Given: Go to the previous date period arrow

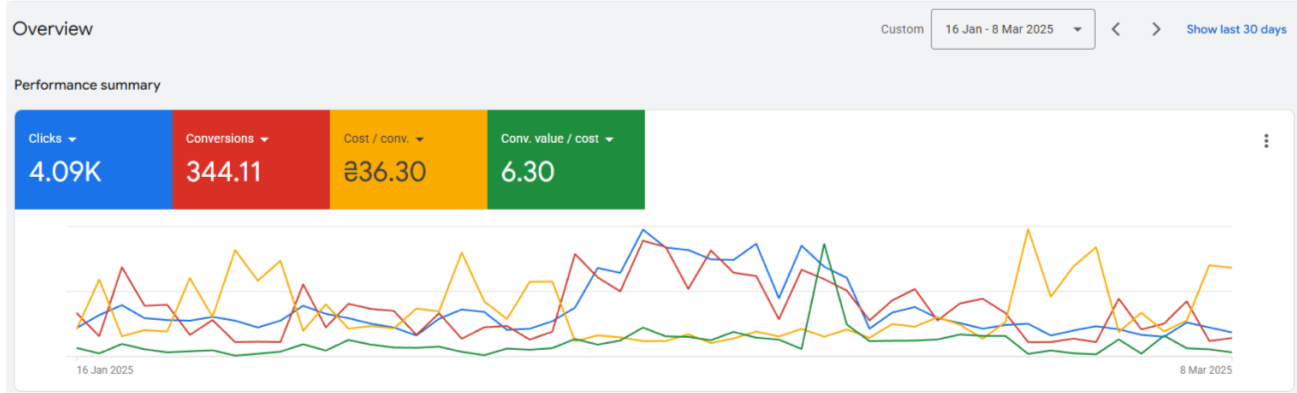Looking at the screenshot, I should tap(1116, 29).
